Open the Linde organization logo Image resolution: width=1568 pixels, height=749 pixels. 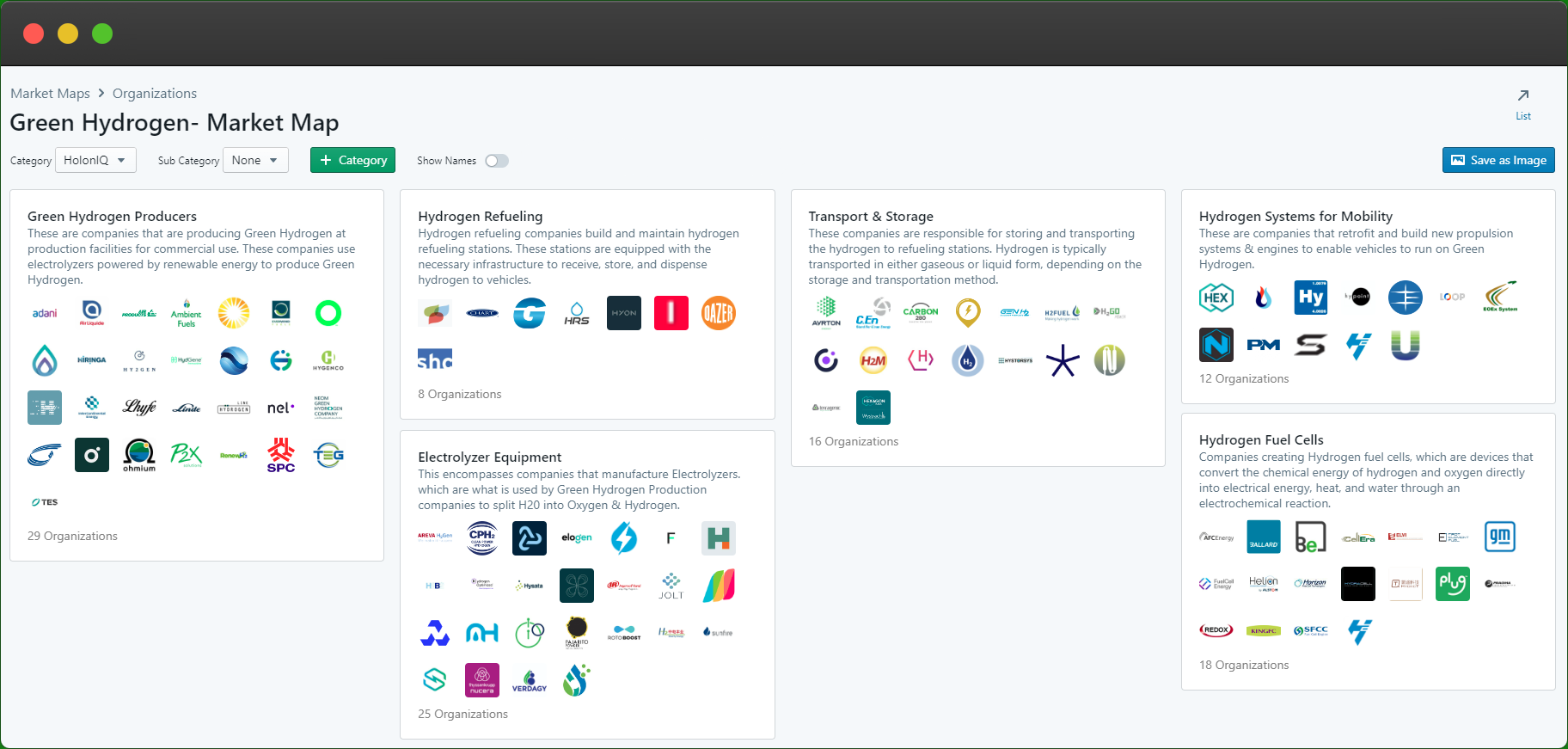tap(187, 408)
